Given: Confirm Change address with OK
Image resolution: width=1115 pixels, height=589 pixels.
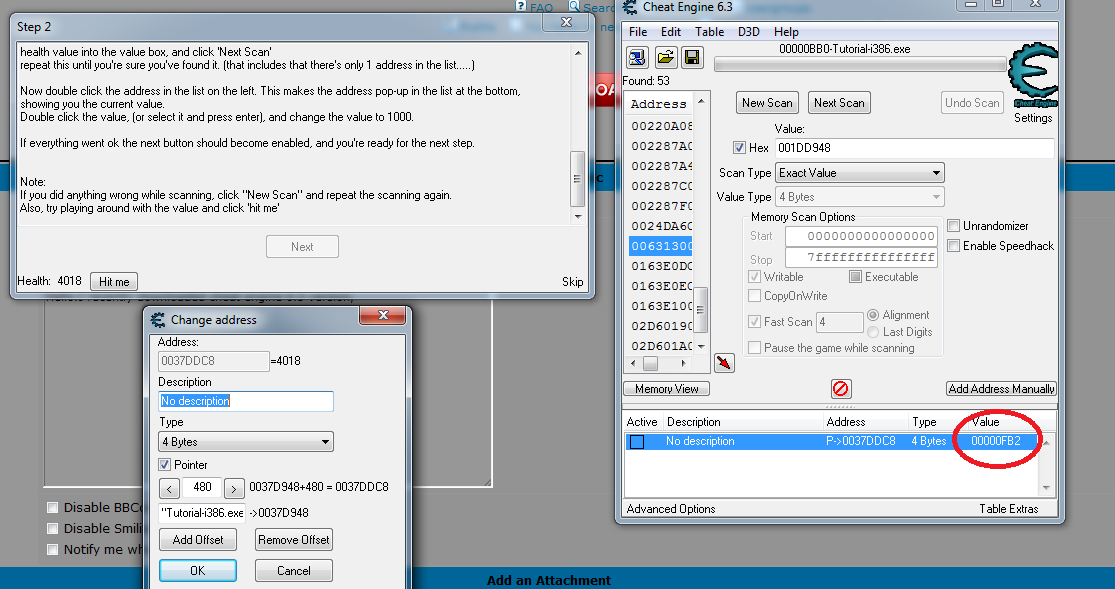Looking at the screenshot, I should [x=198, y=571].
